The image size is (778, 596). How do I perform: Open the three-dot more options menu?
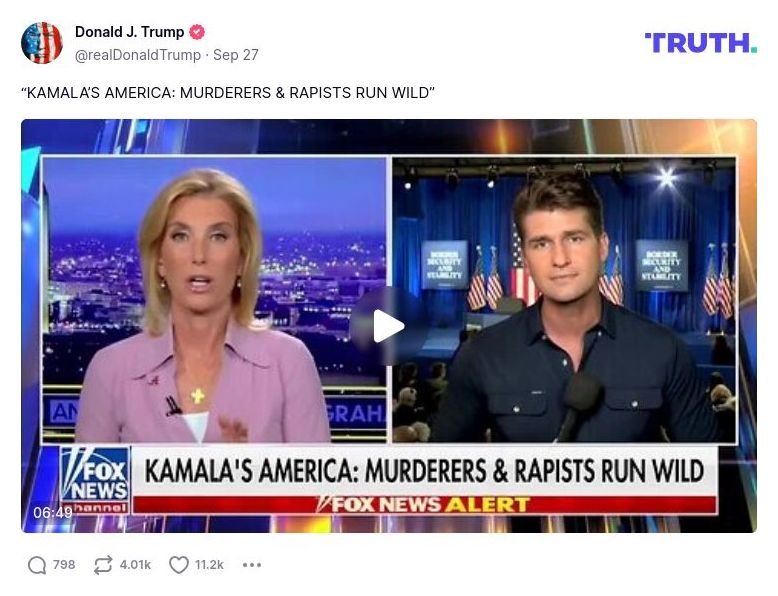[252, 565]
